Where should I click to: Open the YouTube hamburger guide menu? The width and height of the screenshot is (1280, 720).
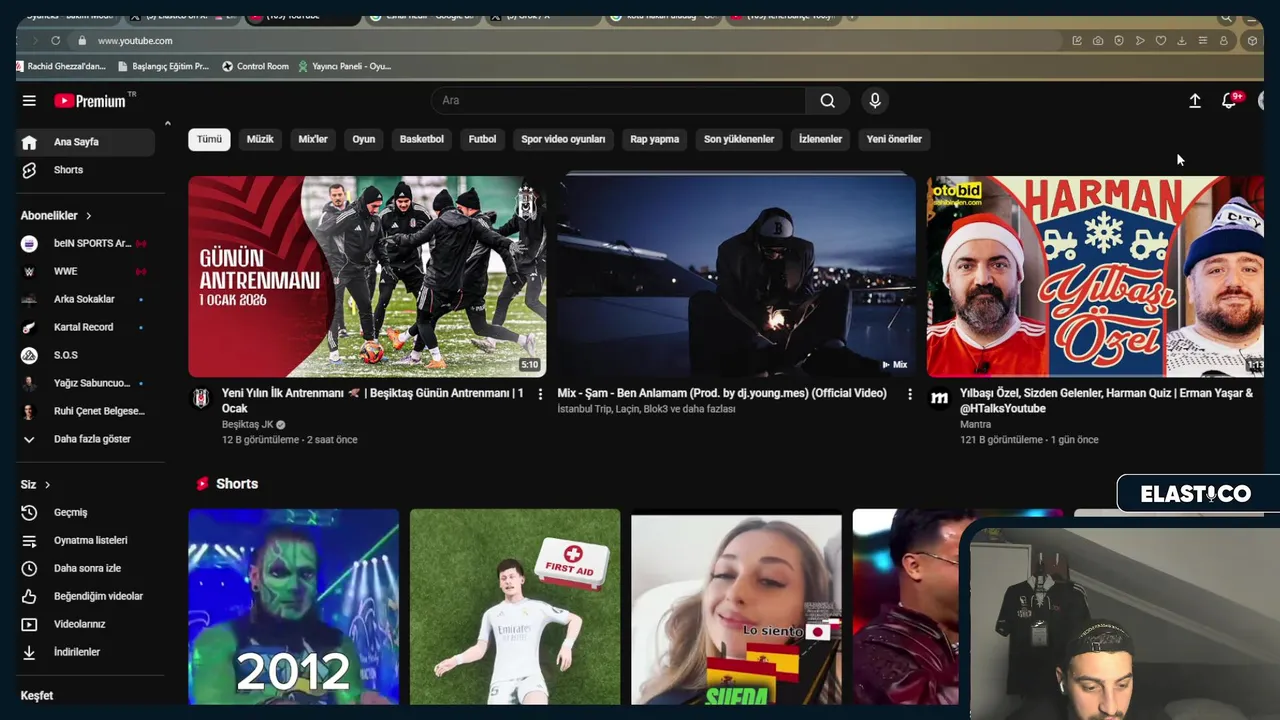click(x=29, y=101)
